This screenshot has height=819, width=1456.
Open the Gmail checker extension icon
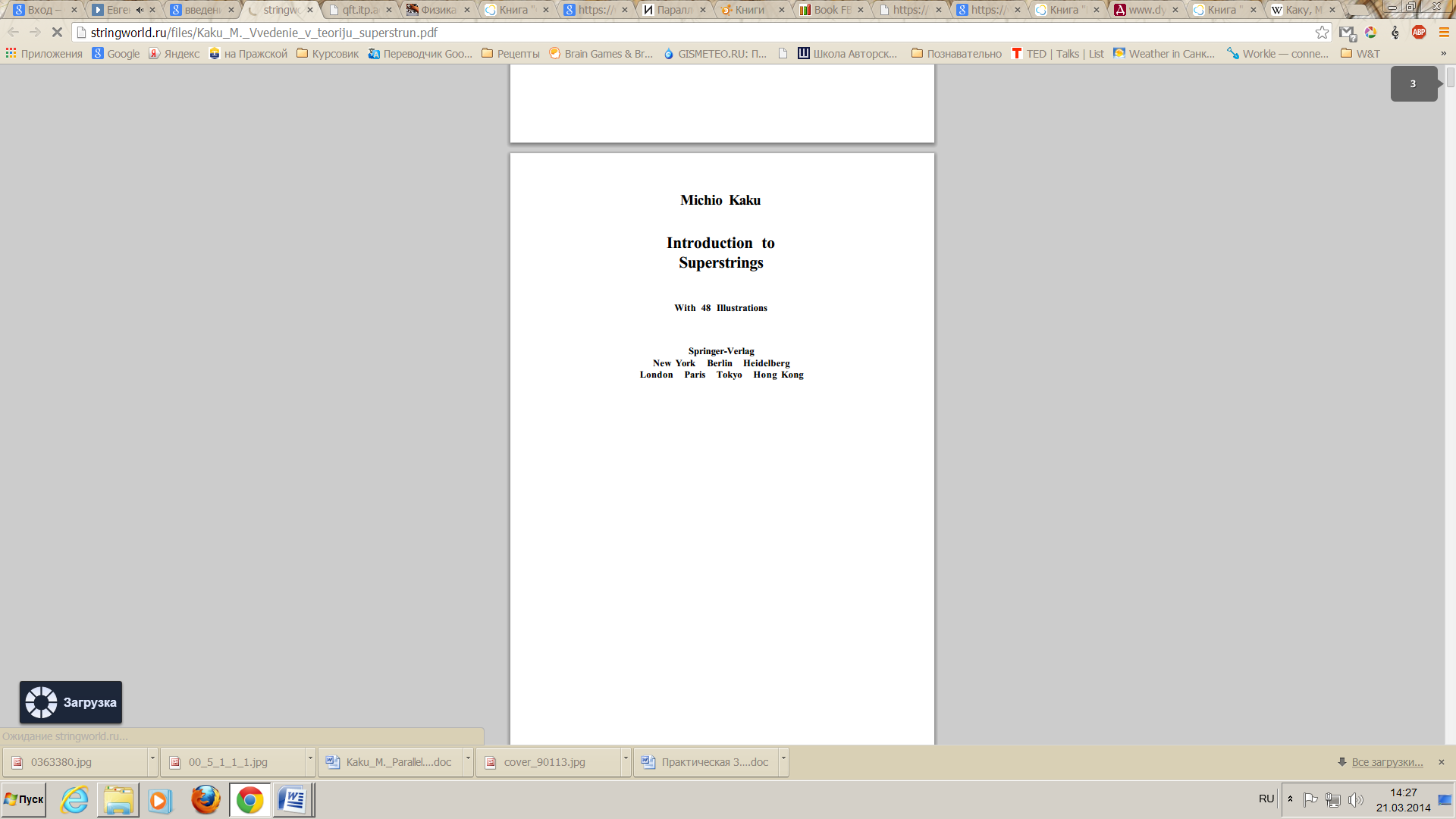[x=1348, y=33]
